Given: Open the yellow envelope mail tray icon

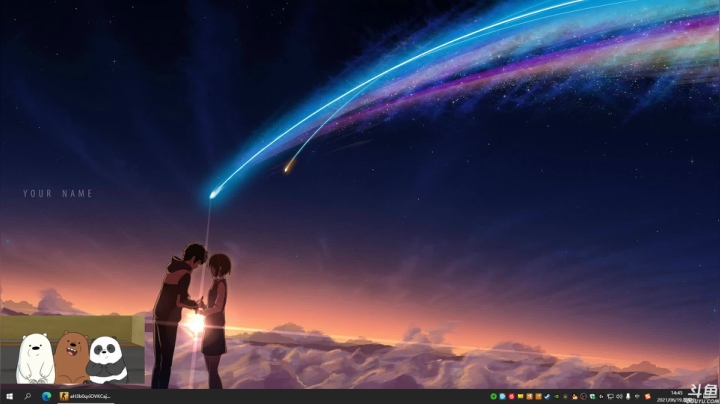Looking at the screenshot, I should 521,396.
